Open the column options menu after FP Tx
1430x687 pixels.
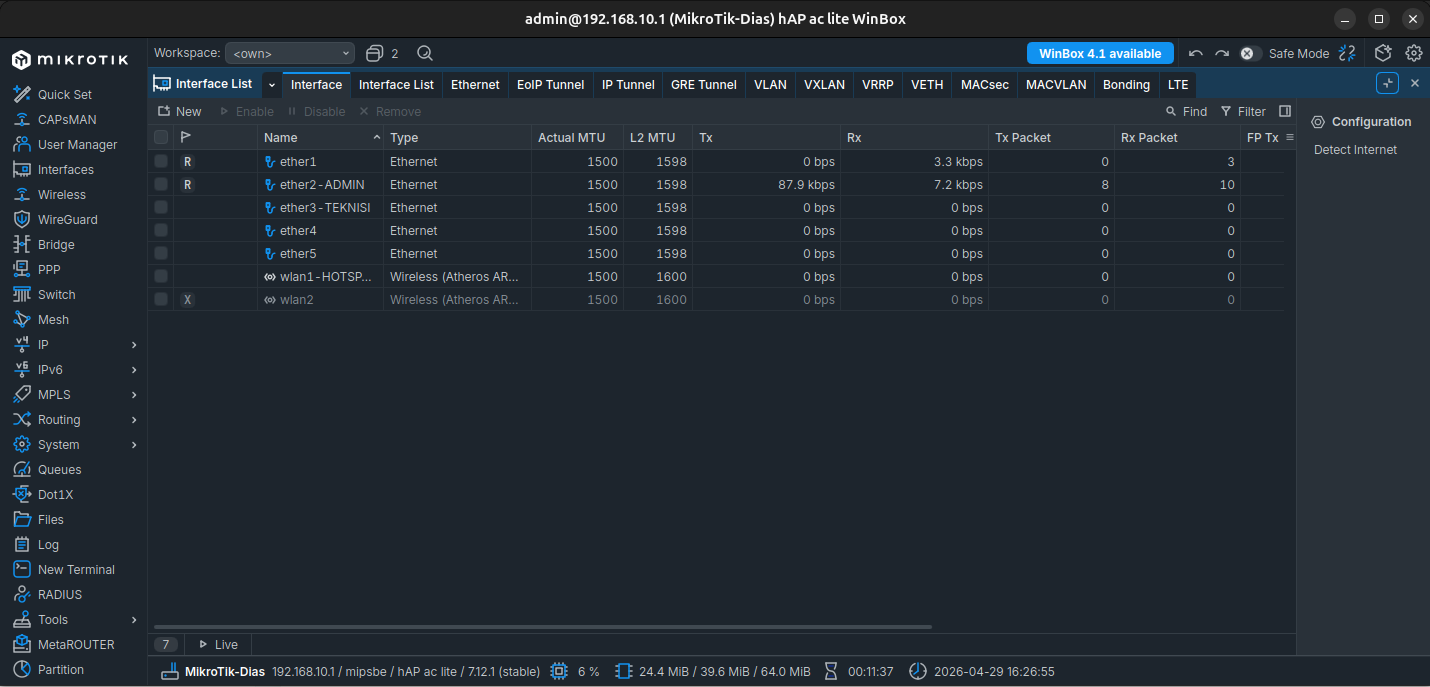[x=1289, y=137]
